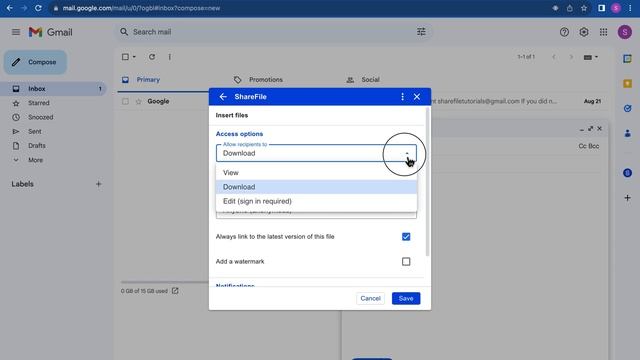
Task: Open browser side panel icon
Action: click(x=601, y=8)
